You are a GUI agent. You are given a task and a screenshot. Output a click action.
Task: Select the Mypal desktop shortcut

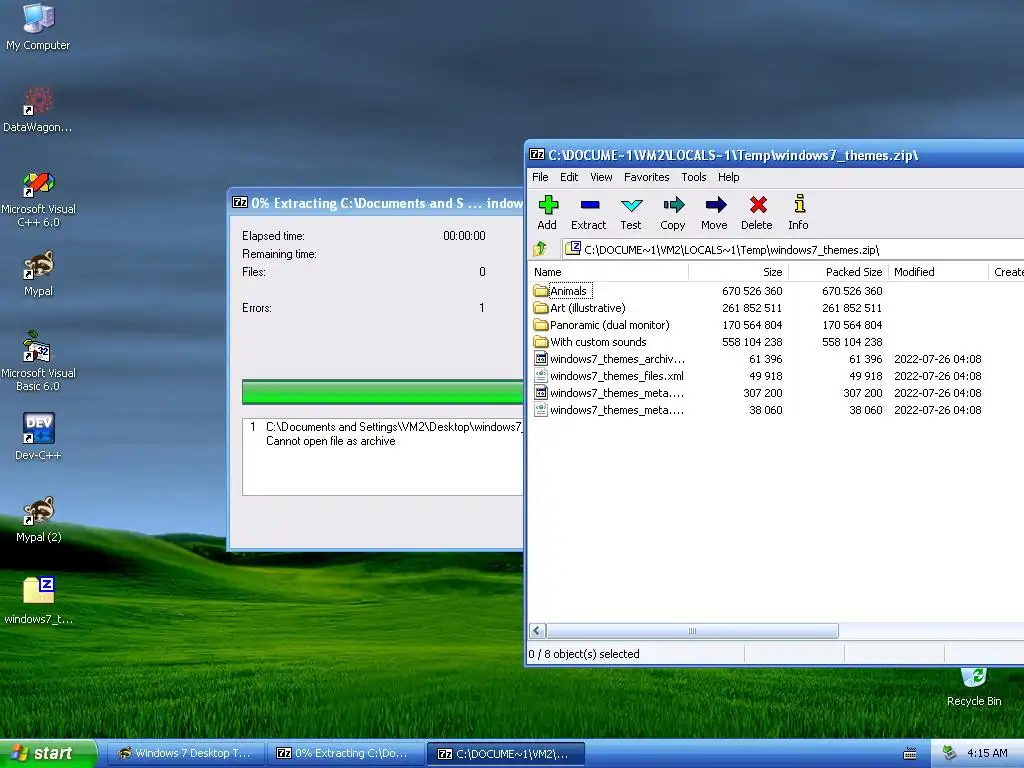(x=38, y=274)
